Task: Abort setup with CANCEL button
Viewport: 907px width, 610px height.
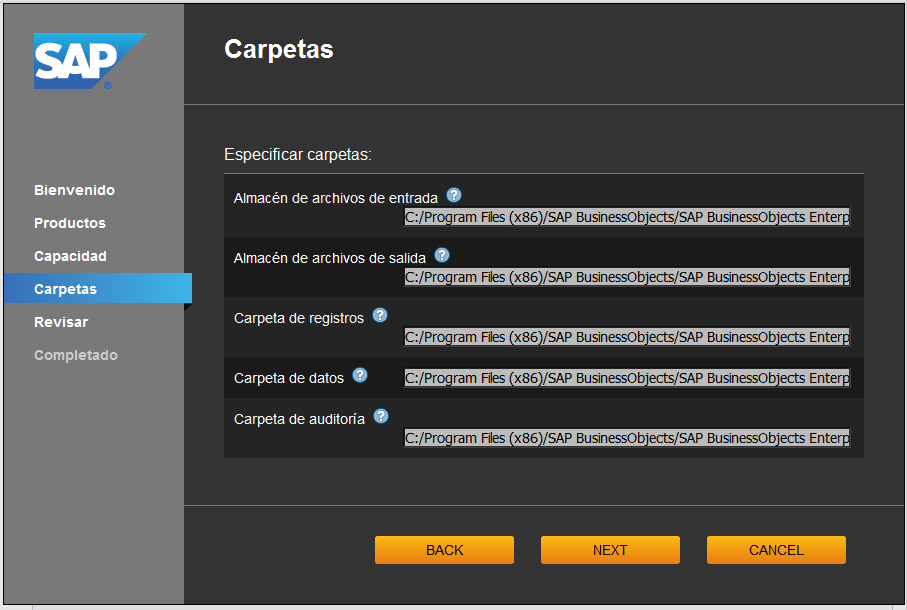Action: (x=776, y=550)
